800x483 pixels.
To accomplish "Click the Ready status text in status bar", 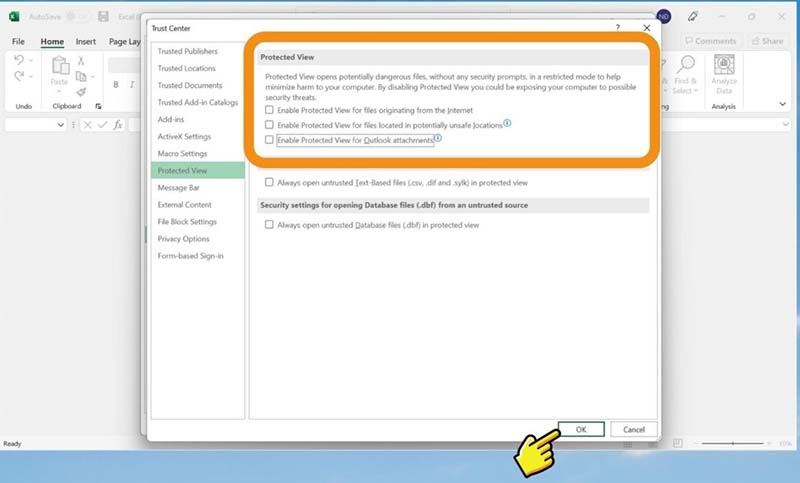I will [12, 444].
